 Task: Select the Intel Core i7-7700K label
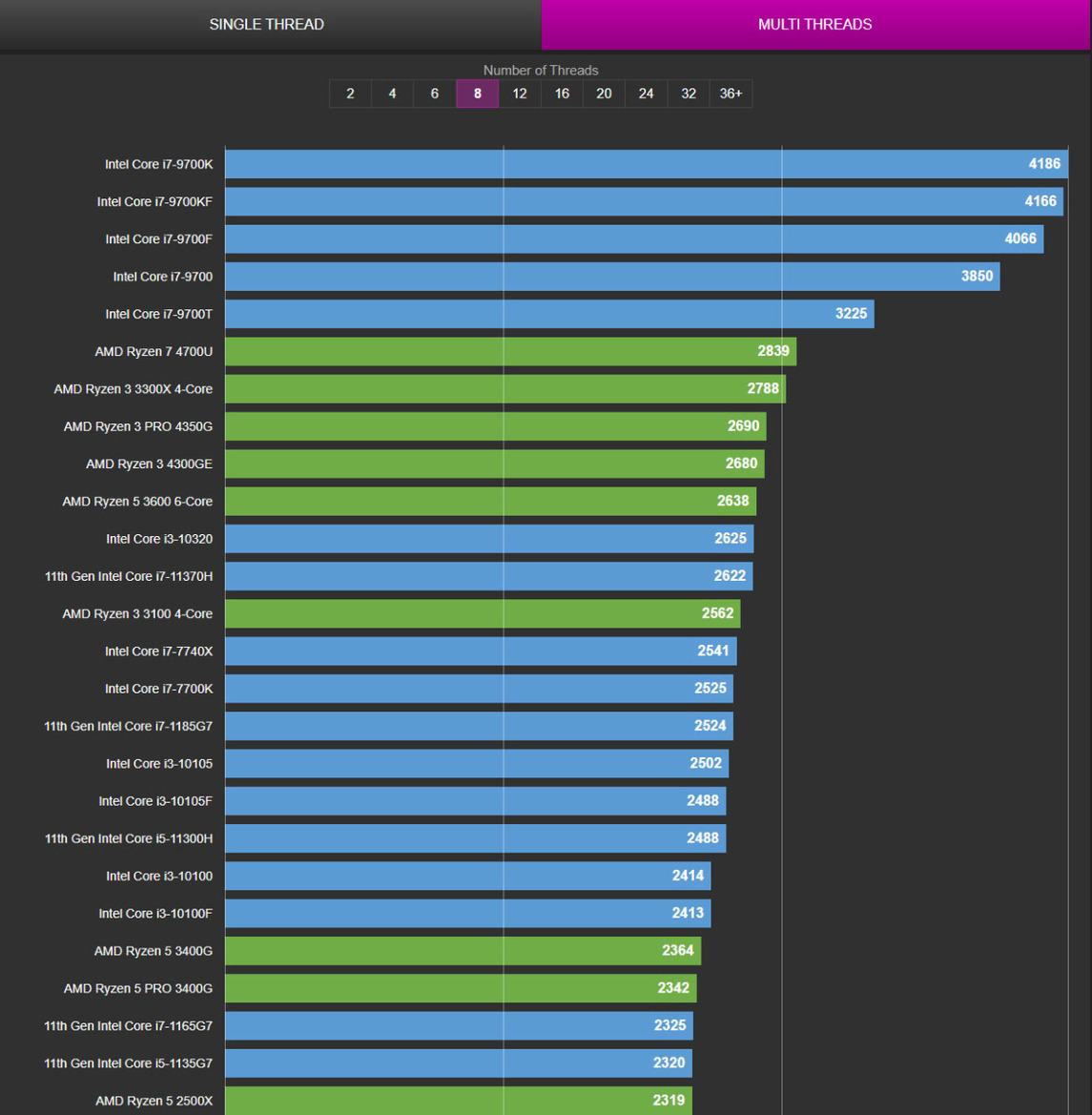click(x=158, y=689)
